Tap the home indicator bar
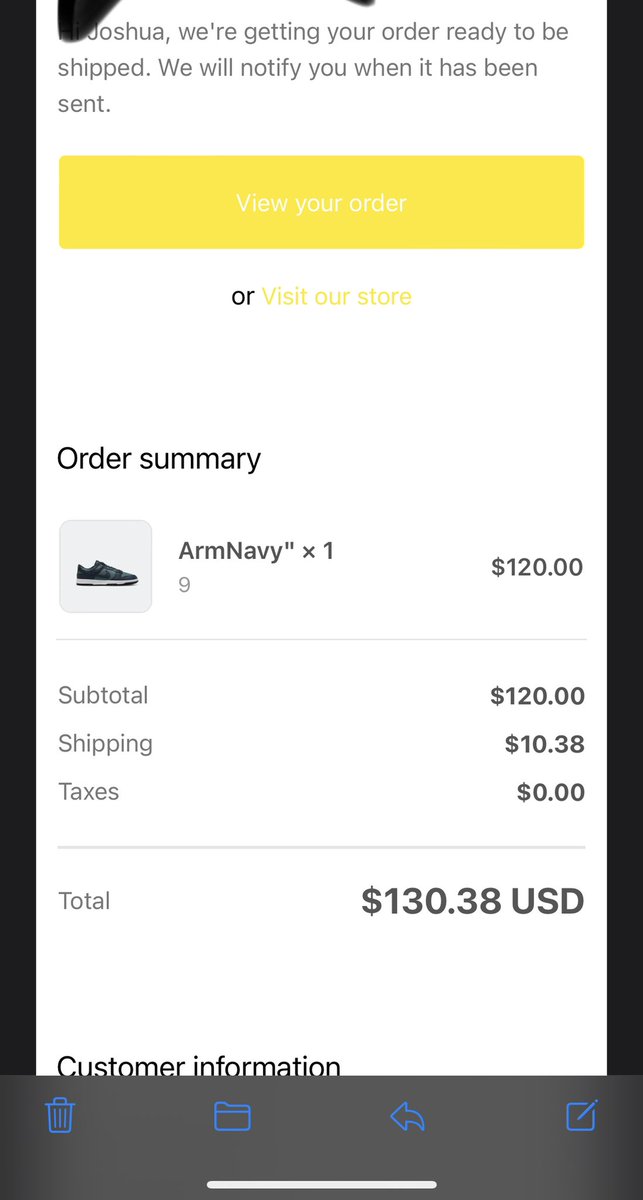Viewport: 643px width, 1200px height. [x=321, y=1185]
